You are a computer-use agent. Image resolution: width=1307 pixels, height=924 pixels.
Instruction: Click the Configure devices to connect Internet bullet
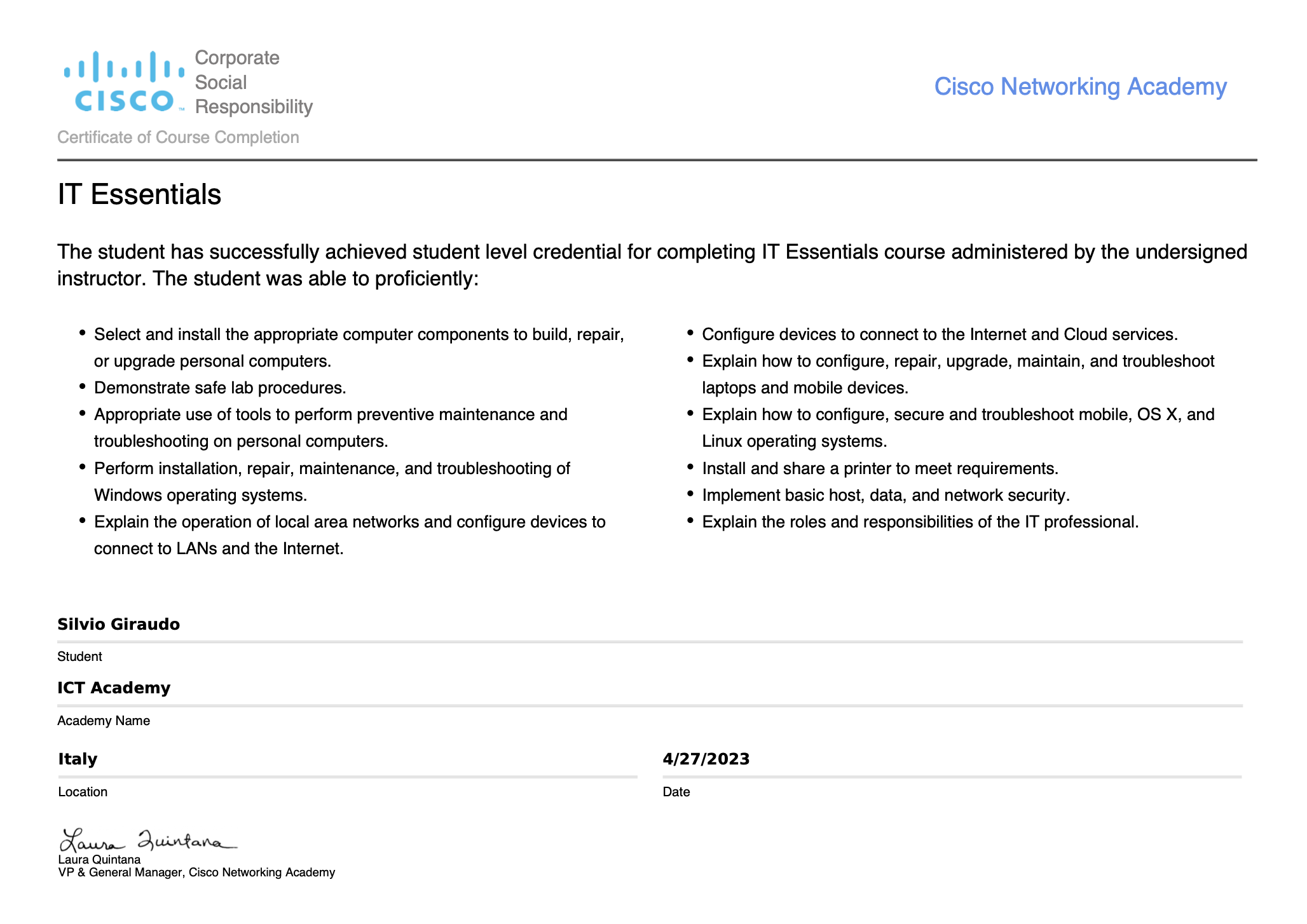coord(940,334)
